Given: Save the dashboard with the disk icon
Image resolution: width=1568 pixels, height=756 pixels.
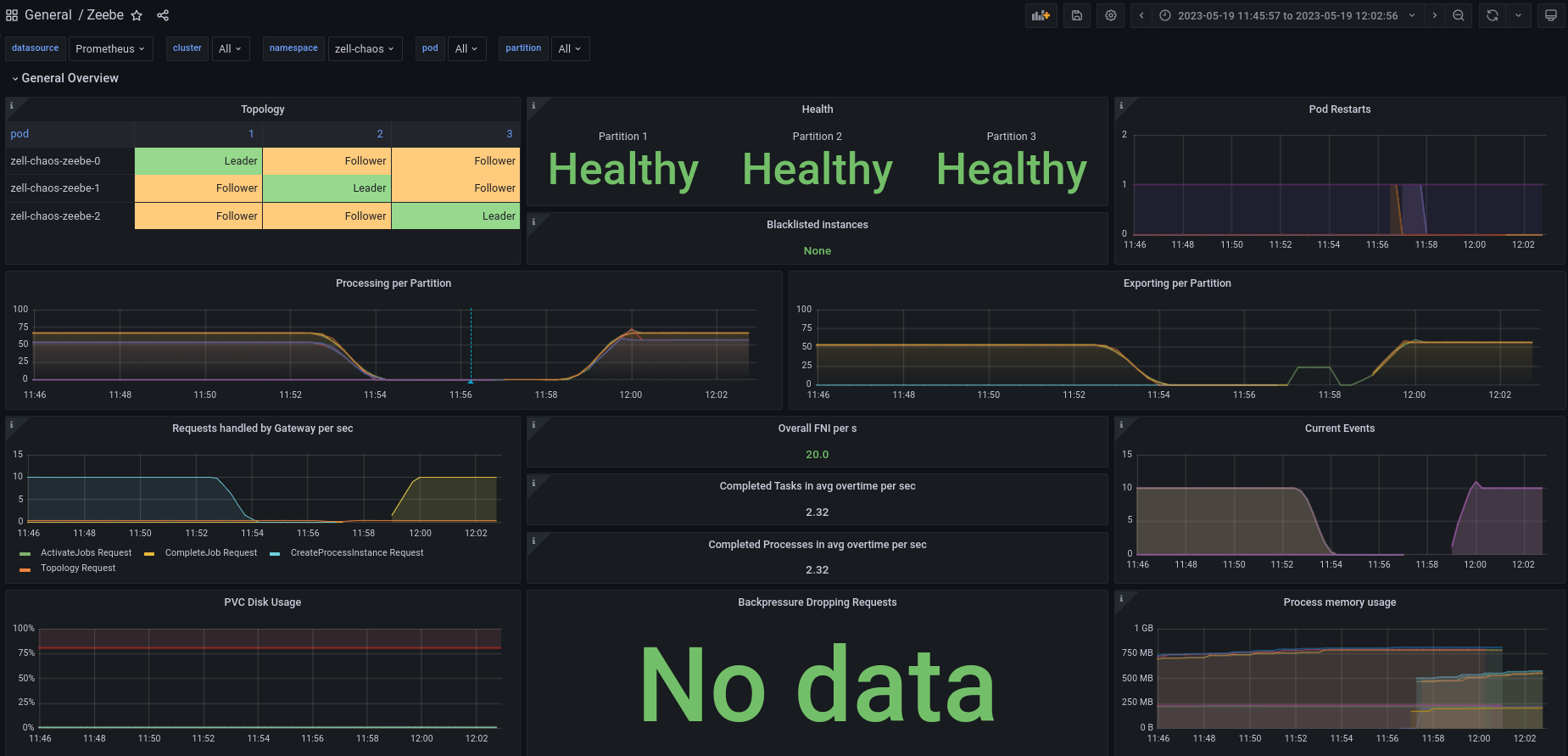Looking at the screenshot, I should (1077, 15).
